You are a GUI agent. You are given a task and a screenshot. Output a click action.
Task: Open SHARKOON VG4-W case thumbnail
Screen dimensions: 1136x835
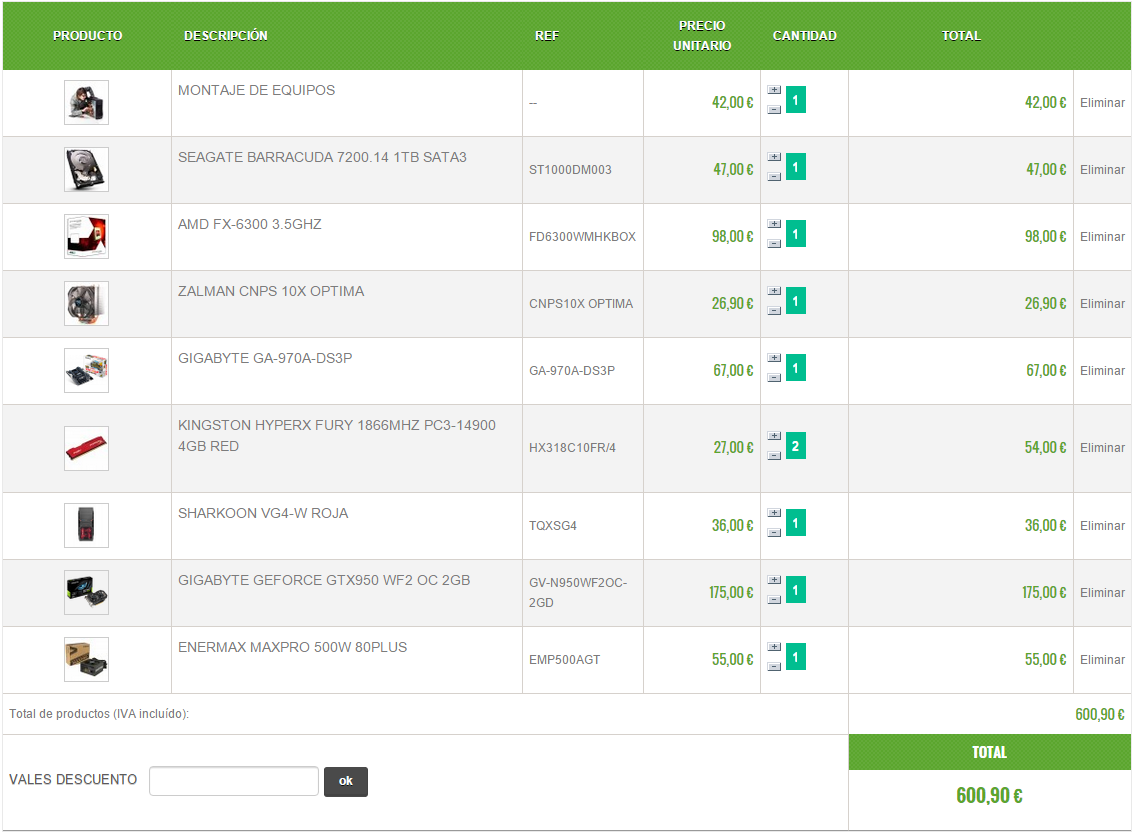(x=86, y=526)
